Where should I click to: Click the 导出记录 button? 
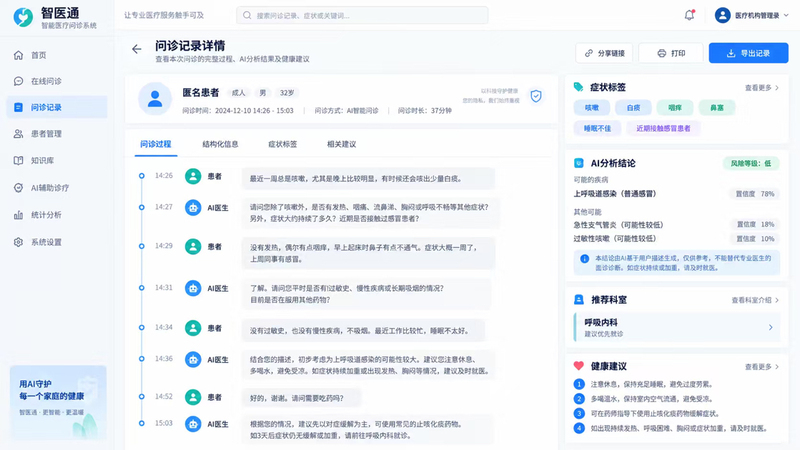point(748,53)
